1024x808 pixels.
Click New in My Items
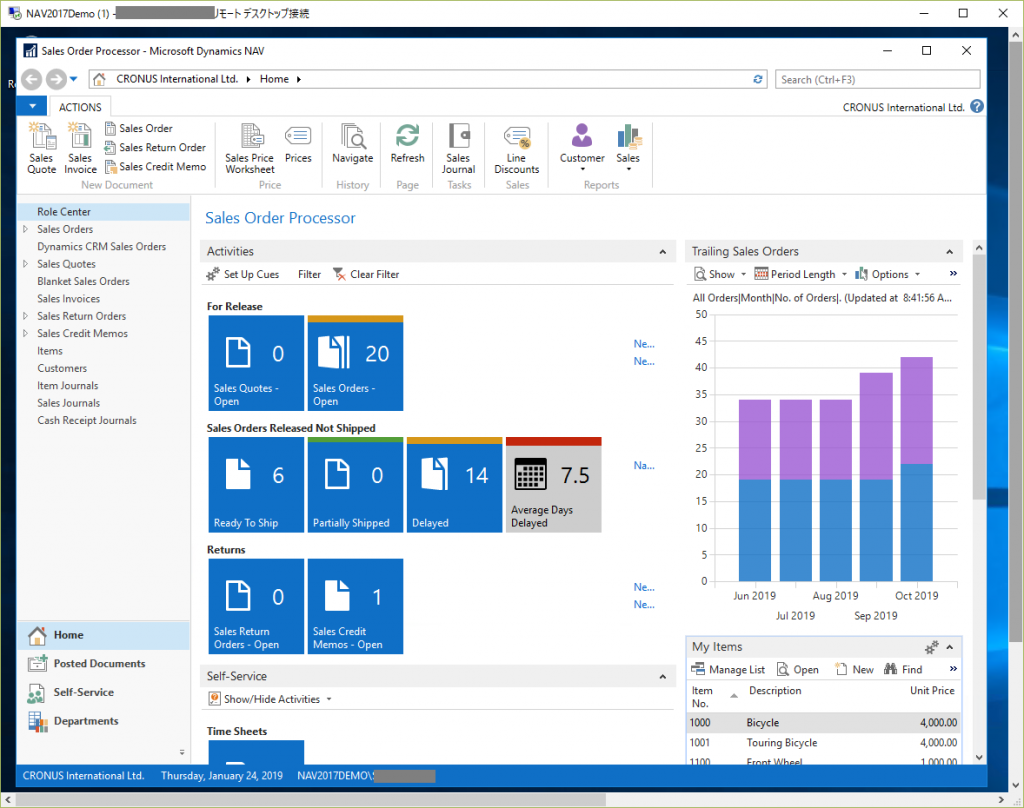click(x=854, y=670)
